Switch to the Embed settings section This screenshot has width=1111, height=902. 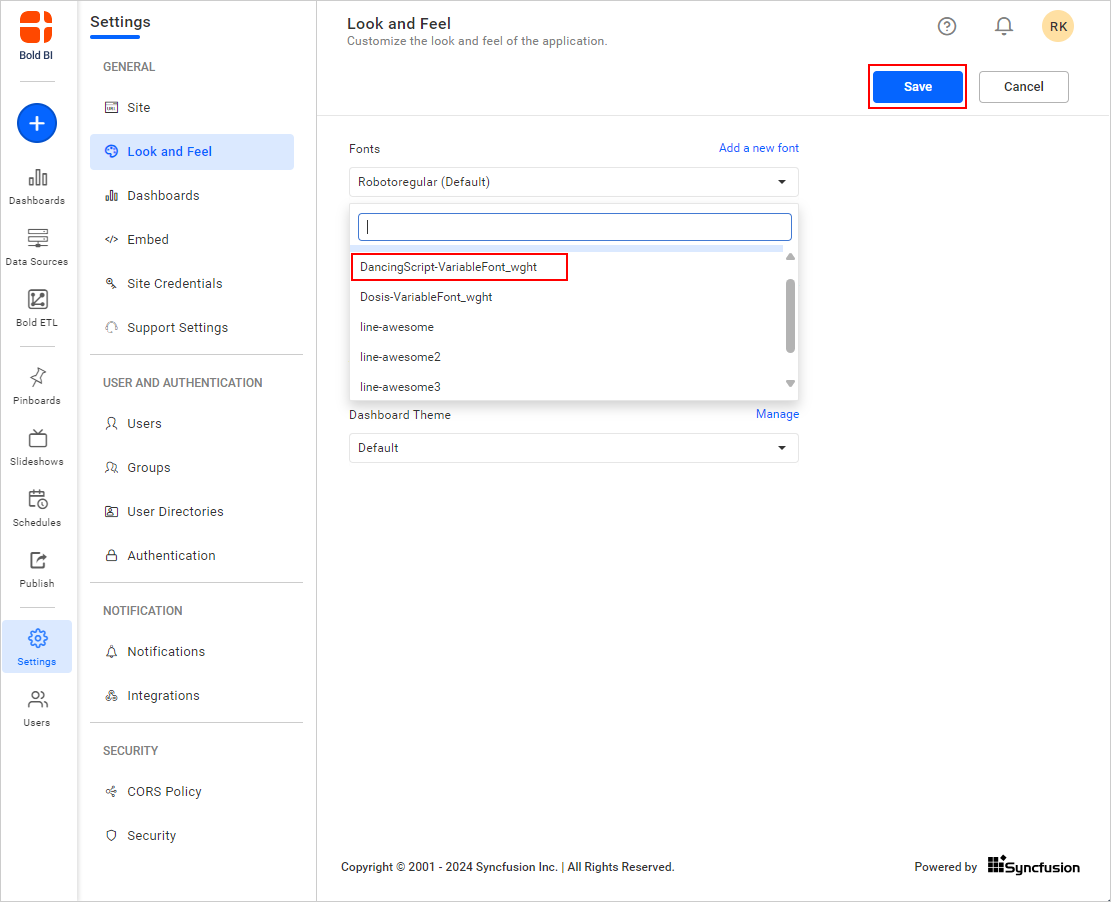click(x=146, y=239)
